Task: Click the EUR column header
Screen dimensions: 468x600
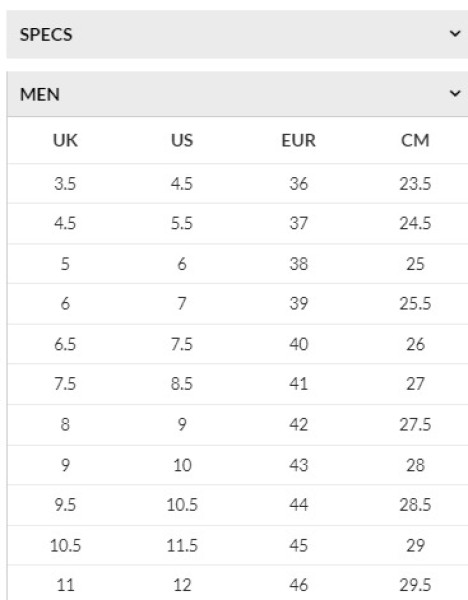Action: pyautogui.click(x=298, y=140)
